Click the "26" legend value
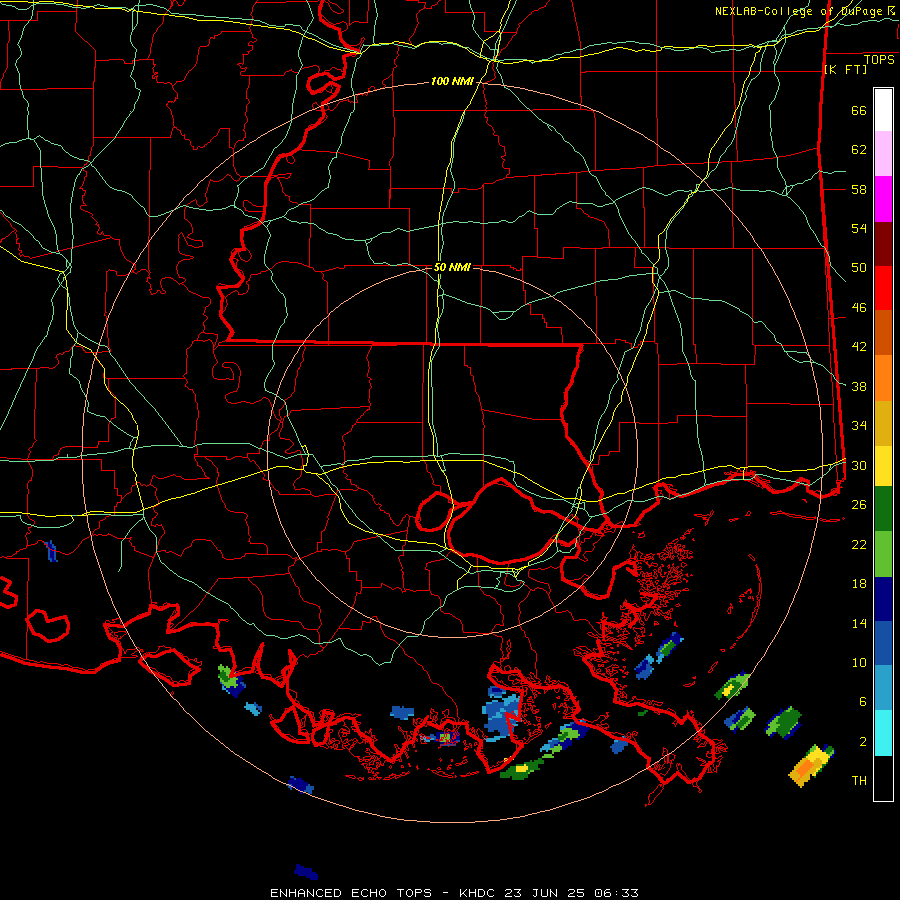 [x=859, y=505]
